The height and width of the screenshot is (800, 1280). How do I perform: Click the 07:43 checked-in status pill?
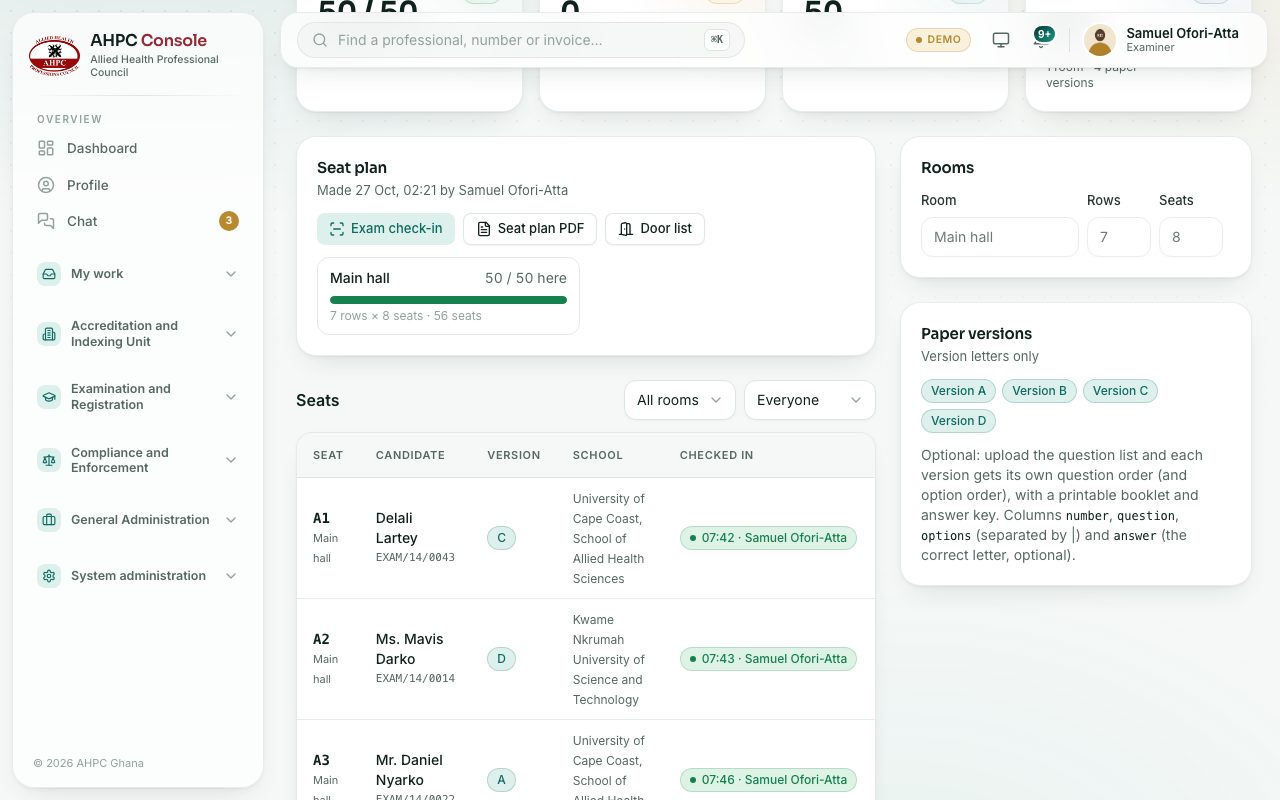click(768, 659)
